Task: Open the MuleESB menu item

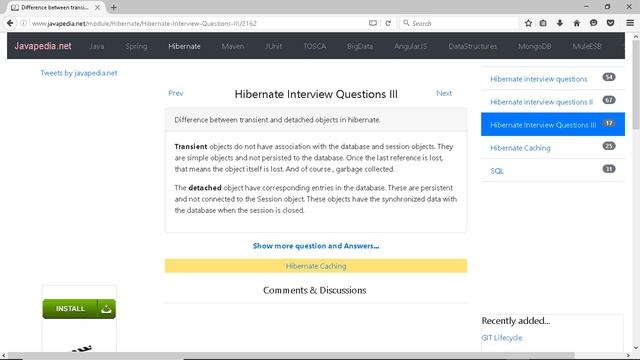Action: 587,46
